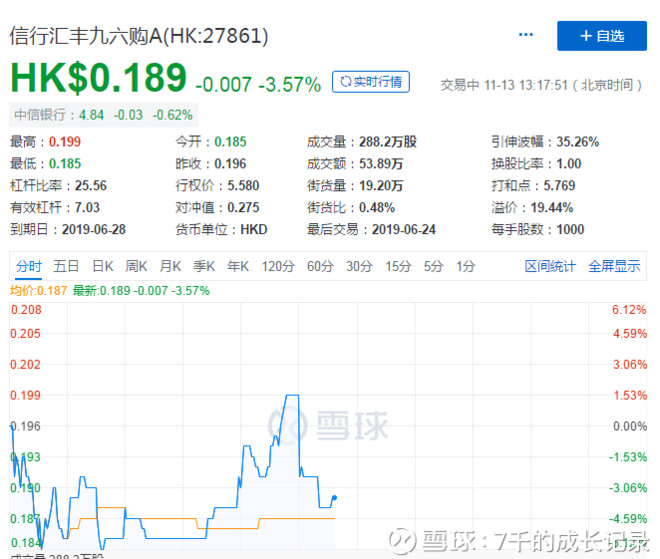The image size is (660, 559).
Task: Click the 均价:0.187 label above chart
Action: [x=38, y=290]
